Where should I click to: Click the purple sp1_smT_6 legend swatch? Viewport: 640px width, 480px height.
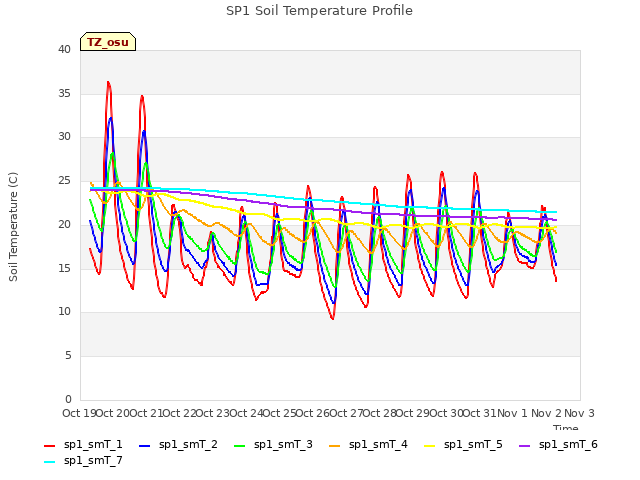[524, 446]
